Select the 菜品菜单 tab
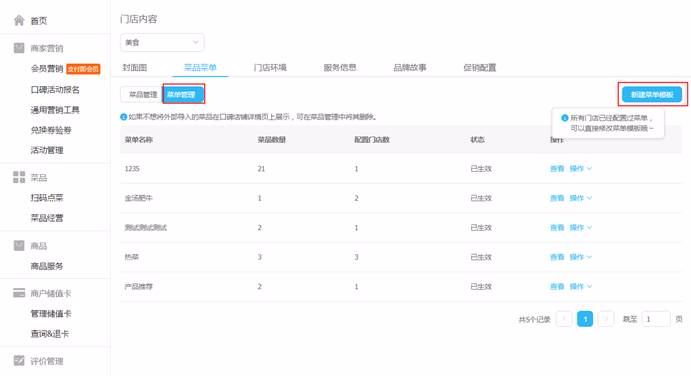The width and height of the screenshot is (691, 376). (x=200, y=67)
